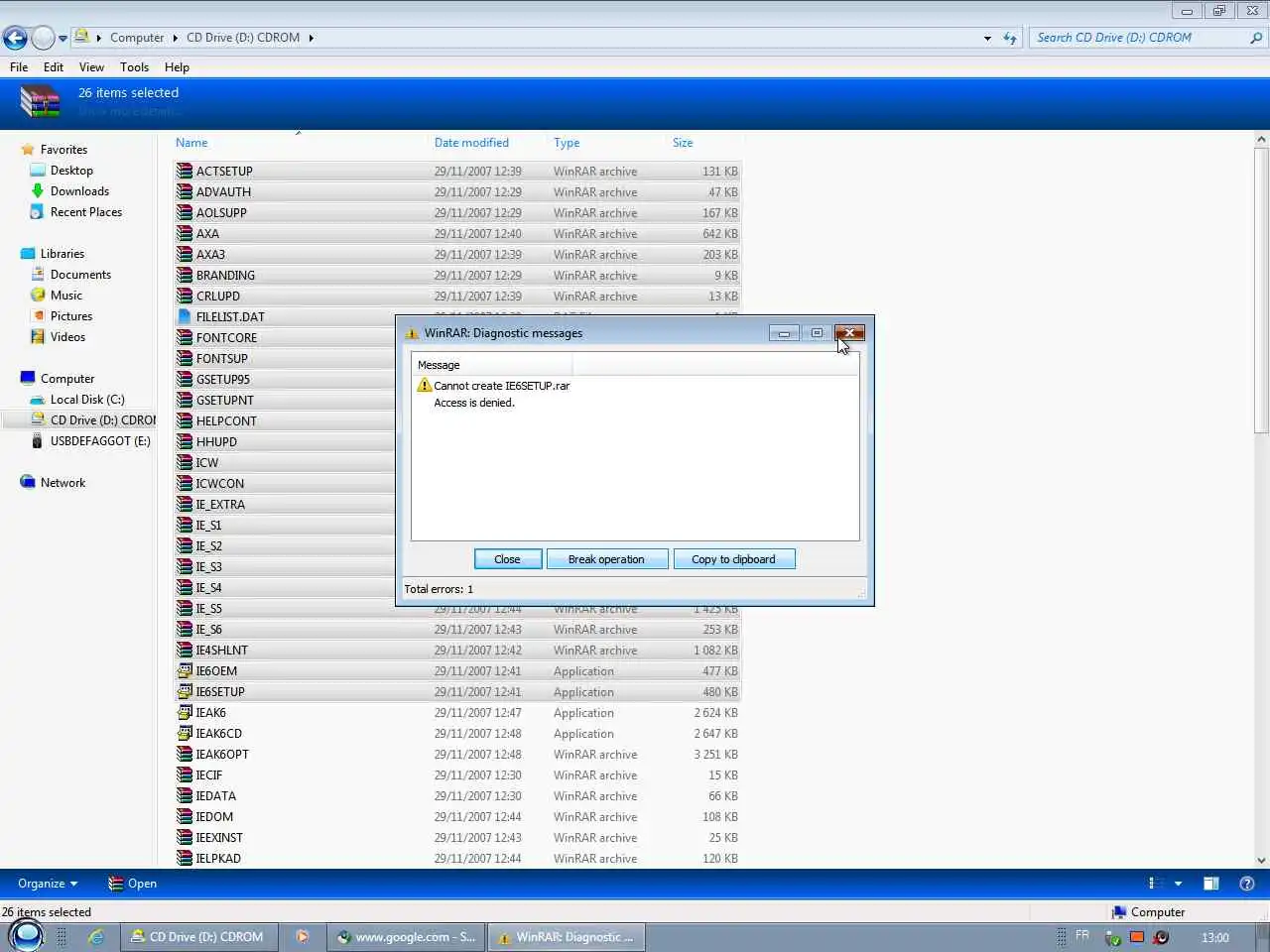Click the ACTSETUP archive file icon
The image size is (1270, 952).
185,171
